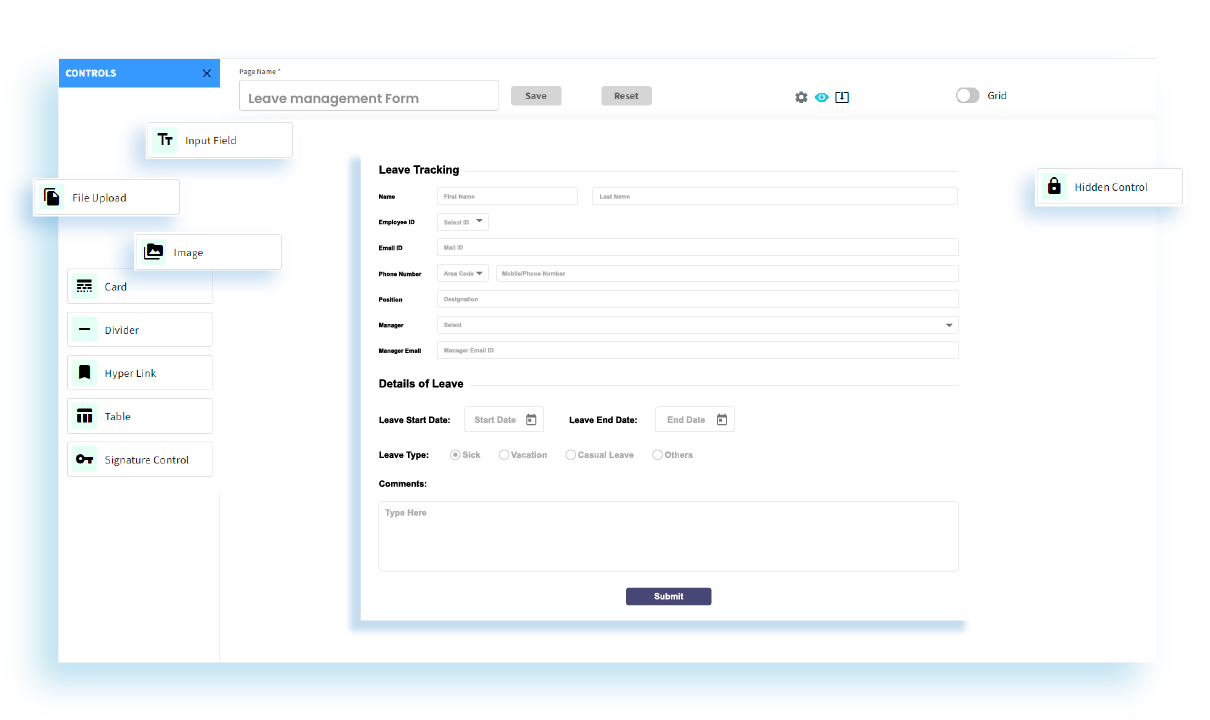Screen dimensions: 1210x720
Task: Select the Image control
Action: click(207, 251)
